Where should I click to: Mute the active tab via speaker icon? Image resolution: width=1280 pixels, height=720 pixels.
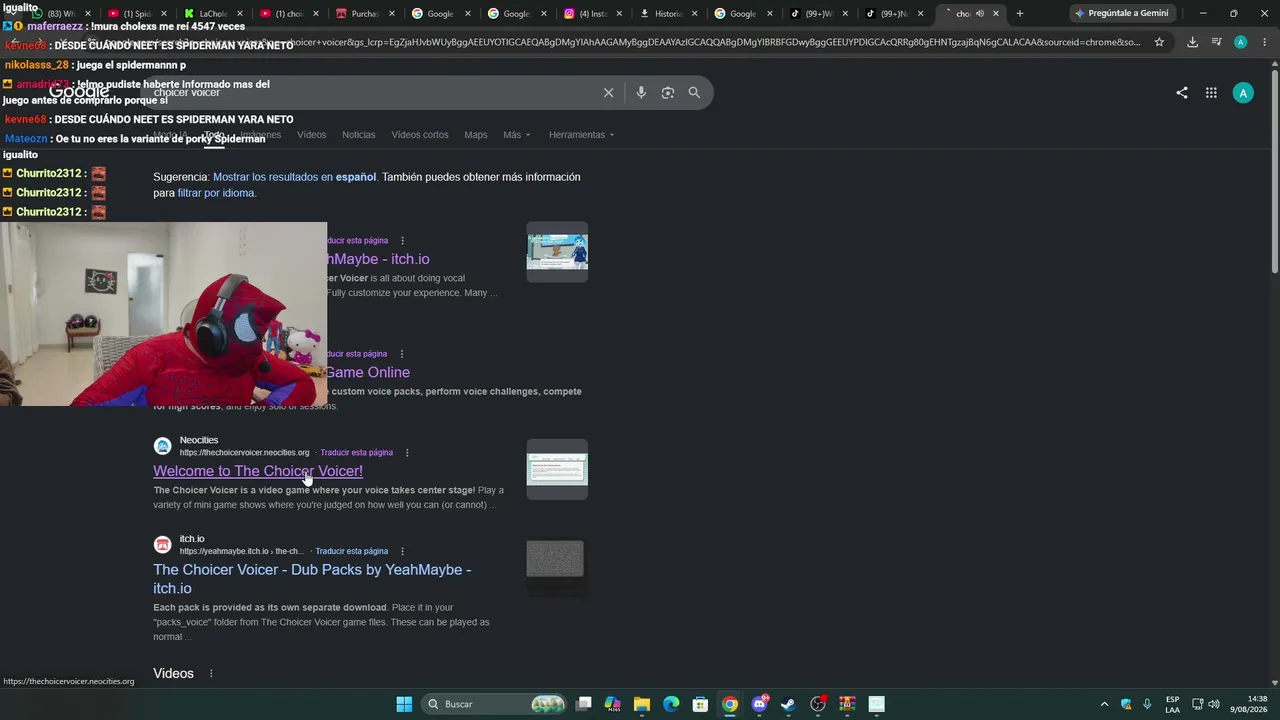click(980, 14)
